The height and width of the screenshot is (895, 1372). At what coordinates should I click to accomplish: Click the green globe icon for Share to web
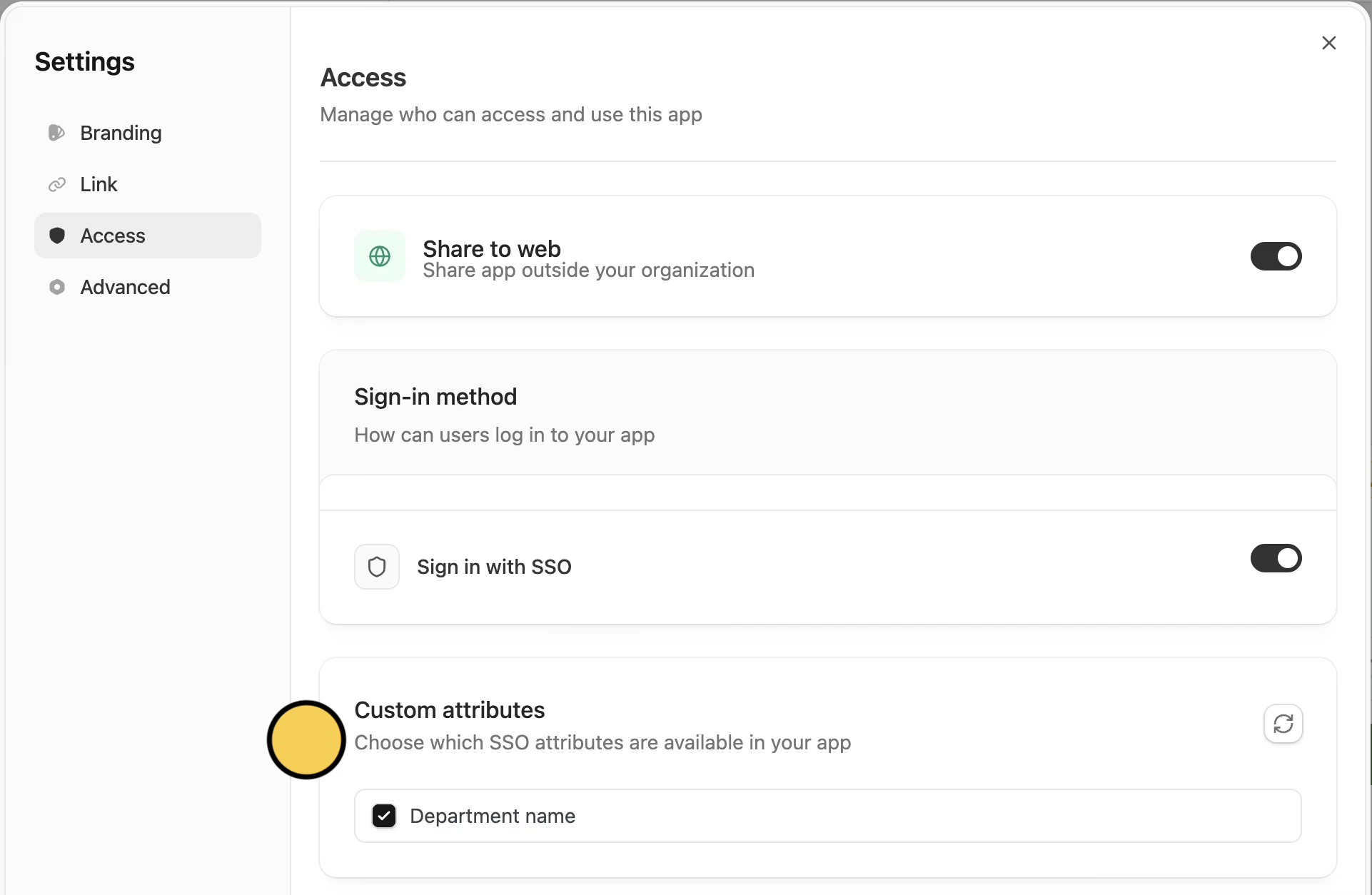pos(379,256)
